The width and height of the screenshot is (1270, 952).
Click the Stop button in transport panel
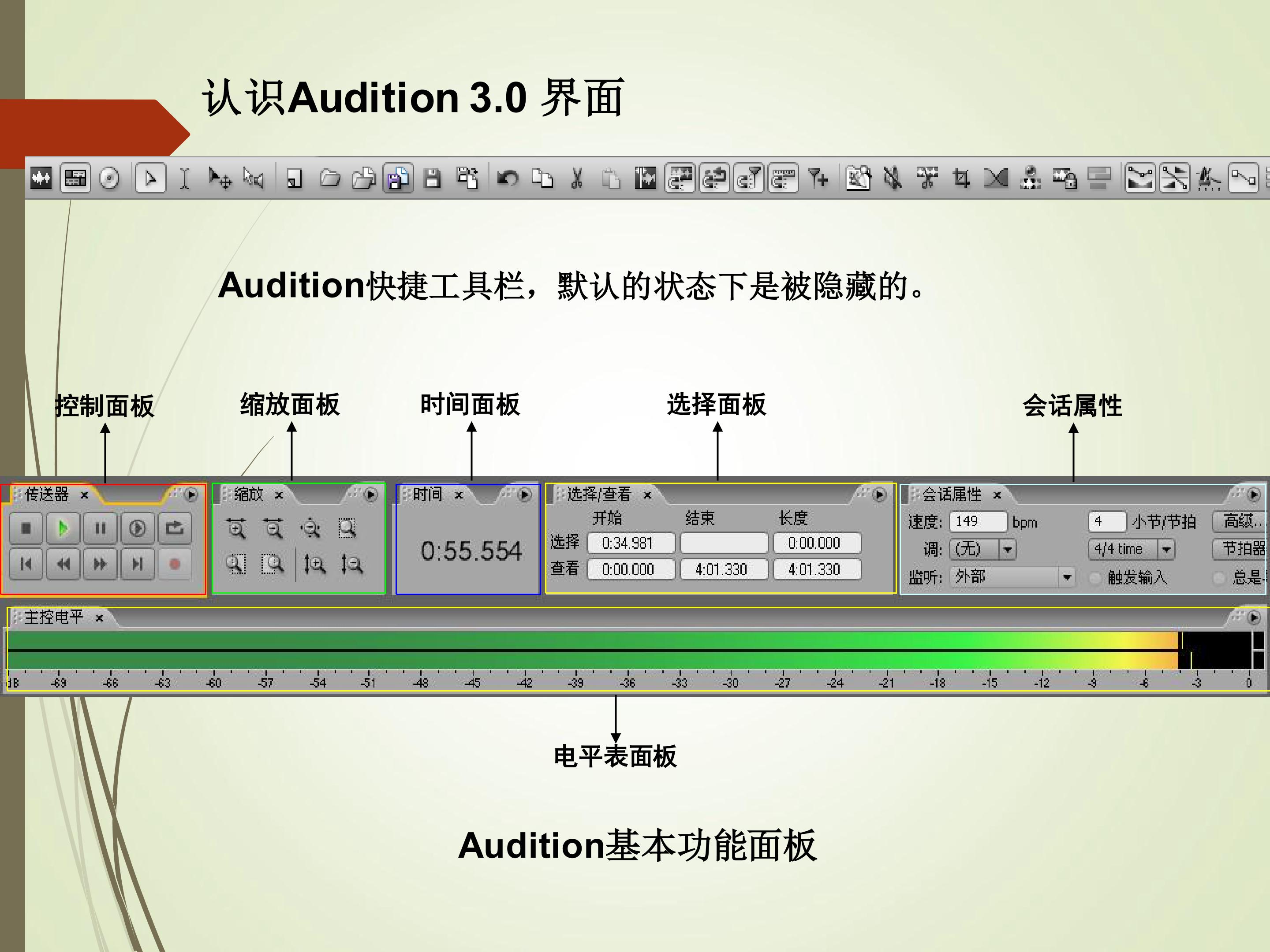click(26, 528)
